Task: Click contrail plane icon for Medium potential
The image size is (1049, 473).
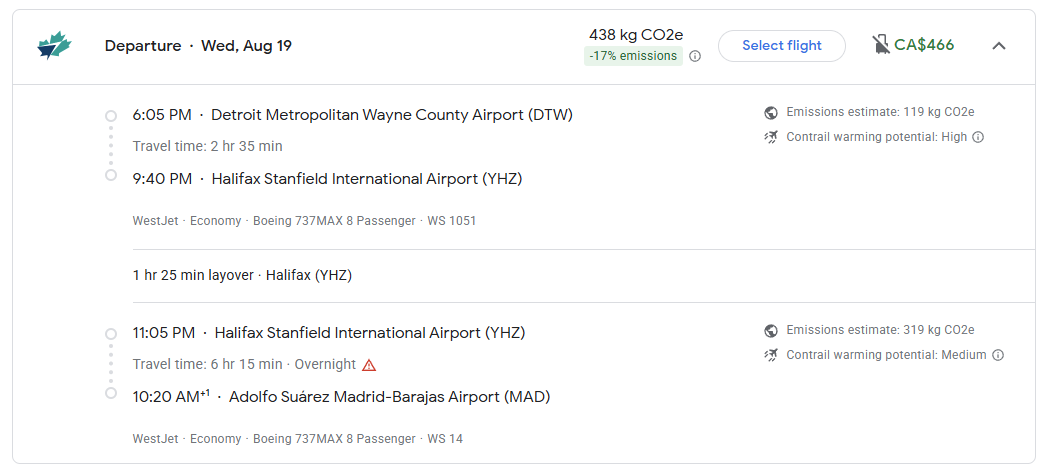Action: pyautogui.click(x=771, y=355)
